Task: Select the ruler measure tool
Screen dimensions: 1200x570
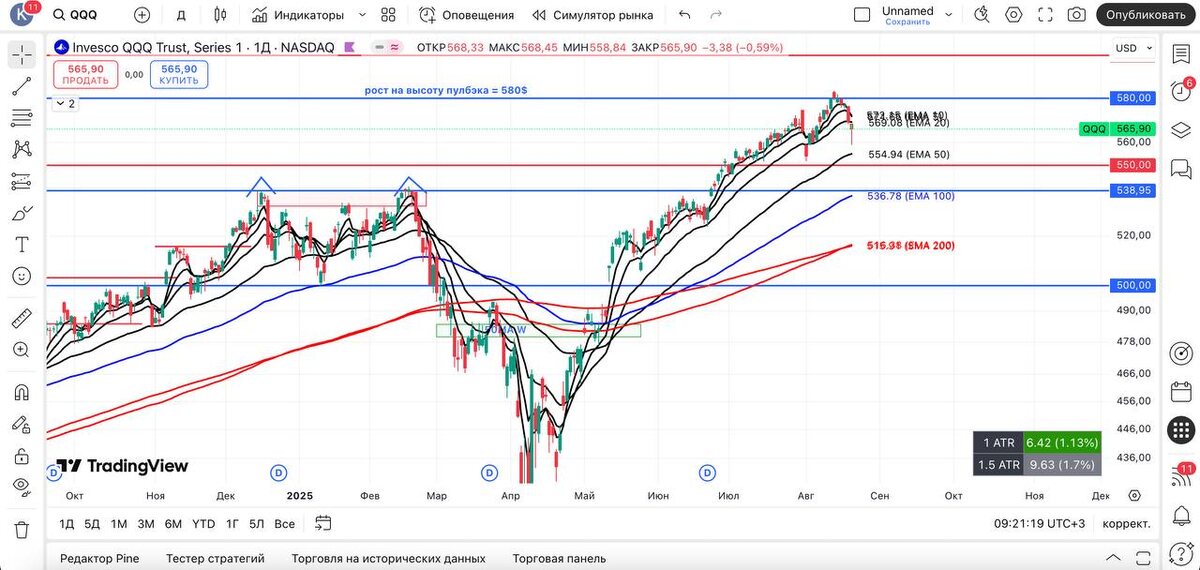Action: (22, 318)
